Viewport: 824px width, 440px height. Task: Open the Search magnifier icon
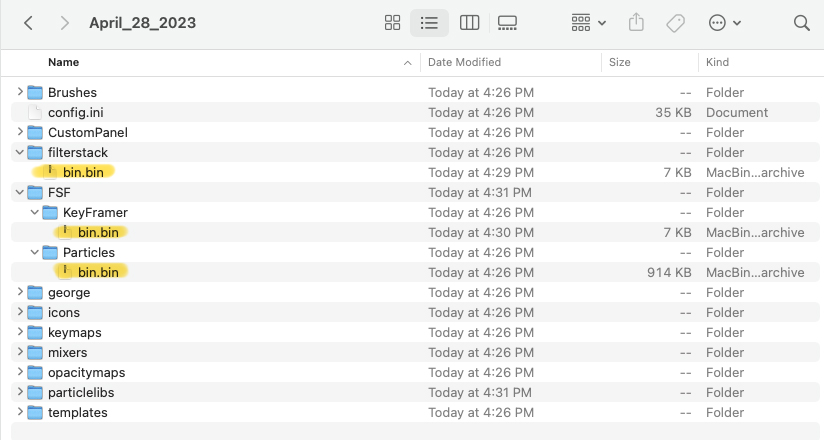[801, 23]
